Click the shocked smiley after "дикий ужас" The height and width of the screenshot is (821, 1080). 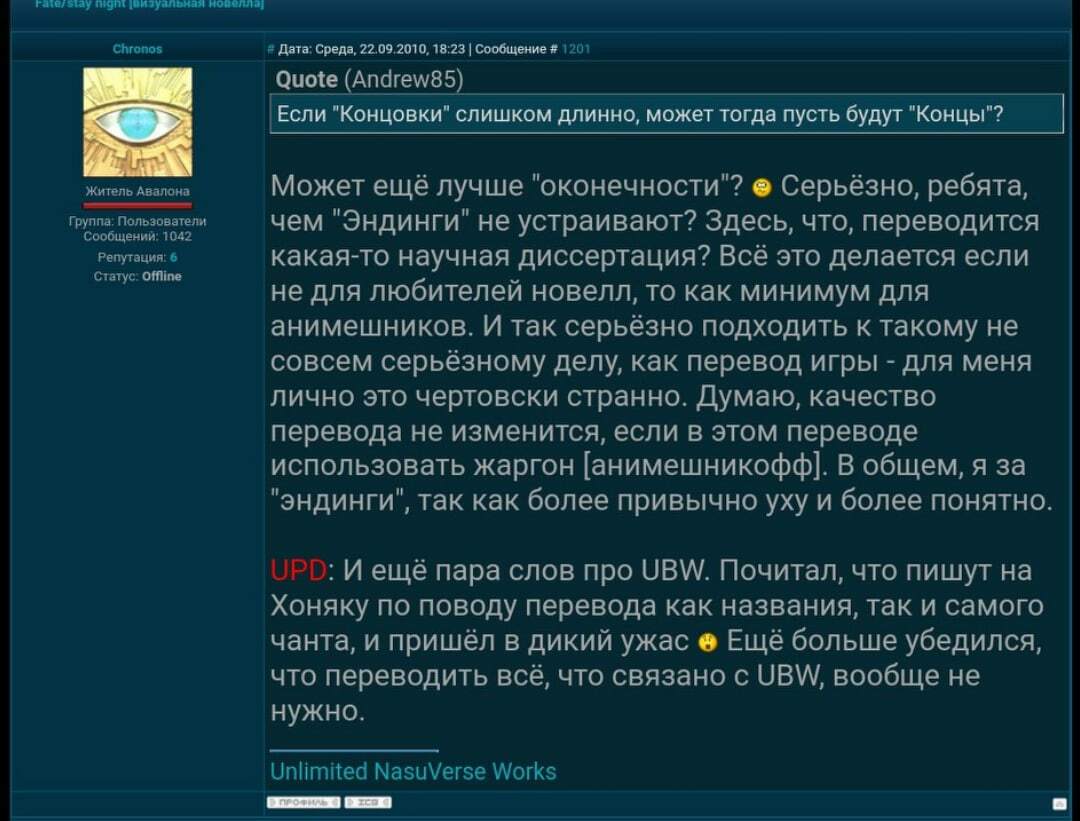708,642
